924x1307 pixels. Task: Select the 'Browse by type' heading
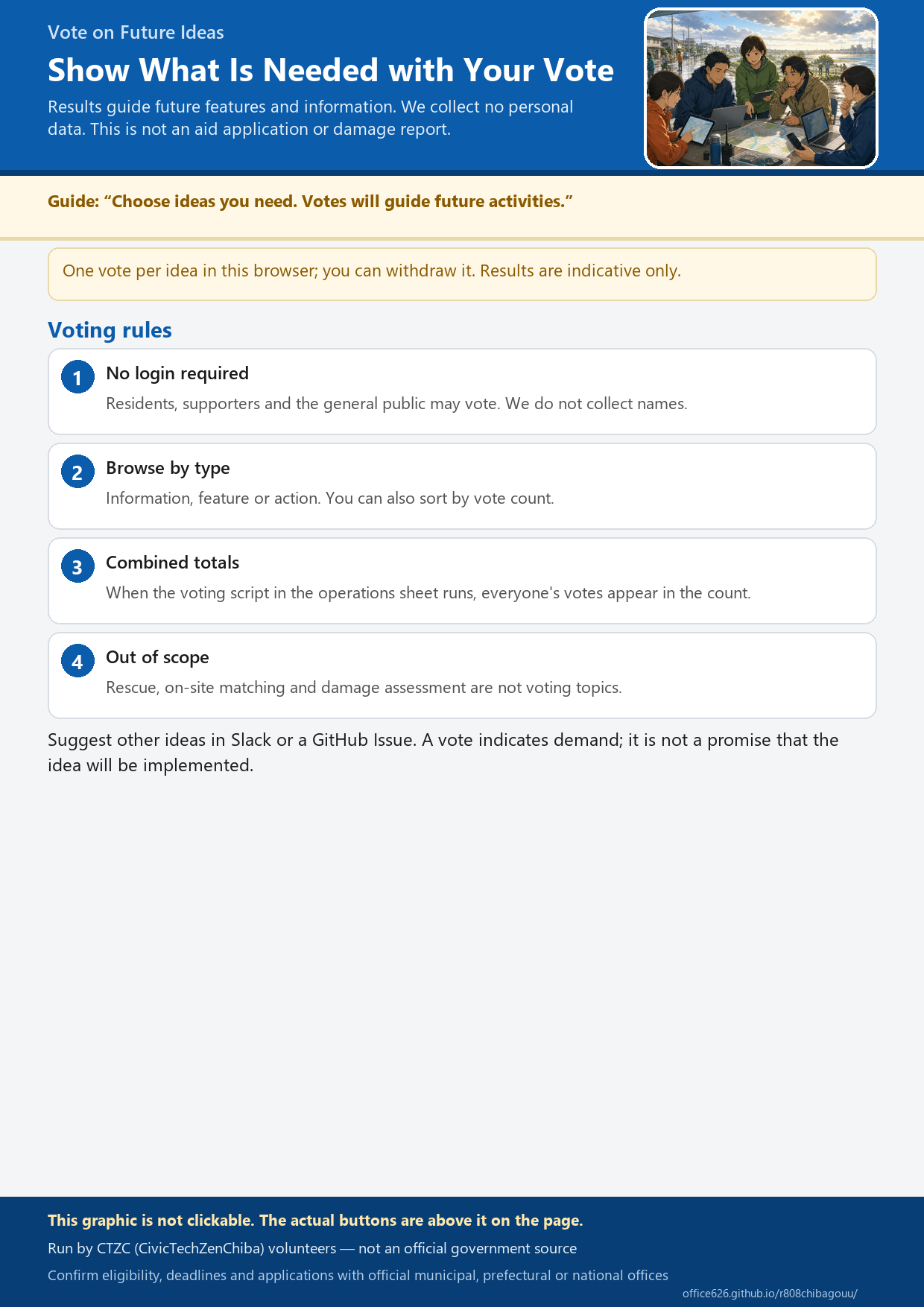pos(168,468)
